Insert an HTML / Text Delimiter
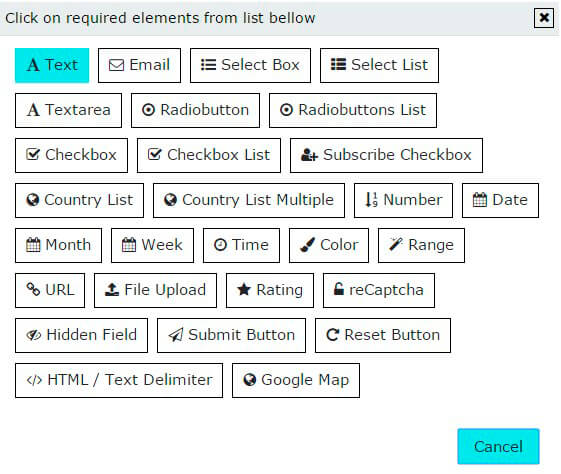 (119, 380)
